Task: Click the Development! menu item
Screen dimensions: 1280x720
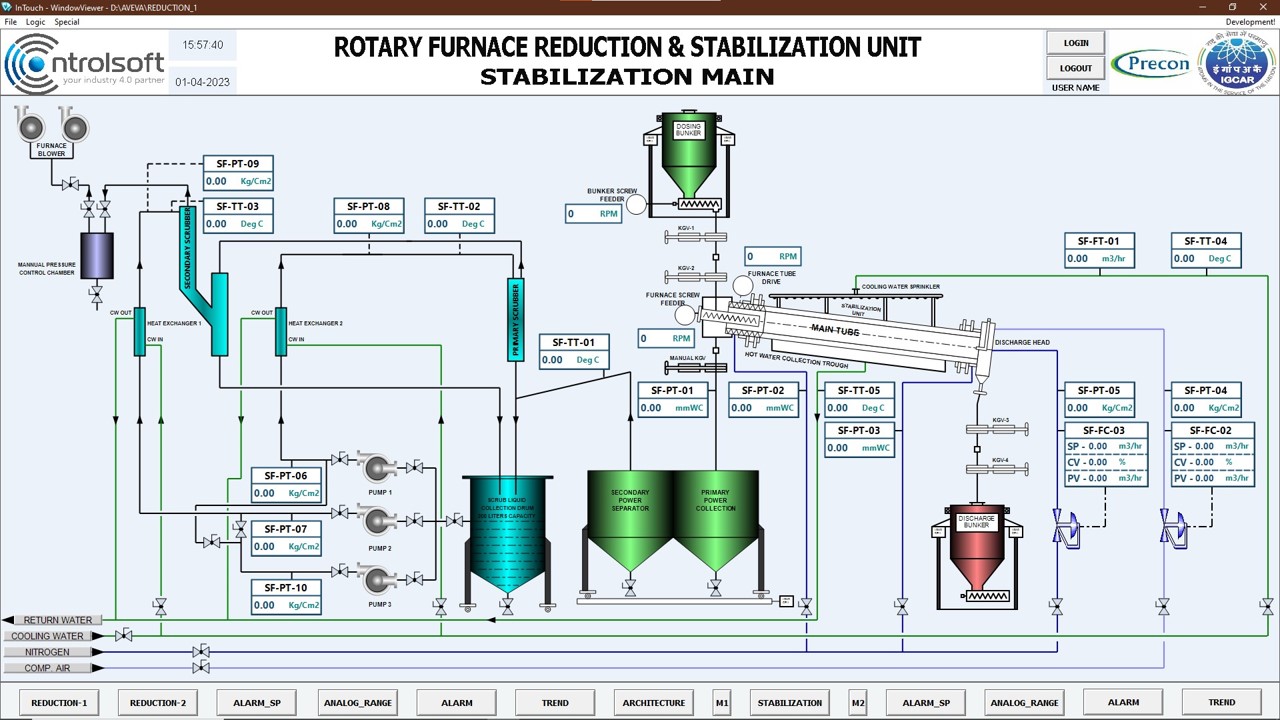Action: (x=1250, y=22)
